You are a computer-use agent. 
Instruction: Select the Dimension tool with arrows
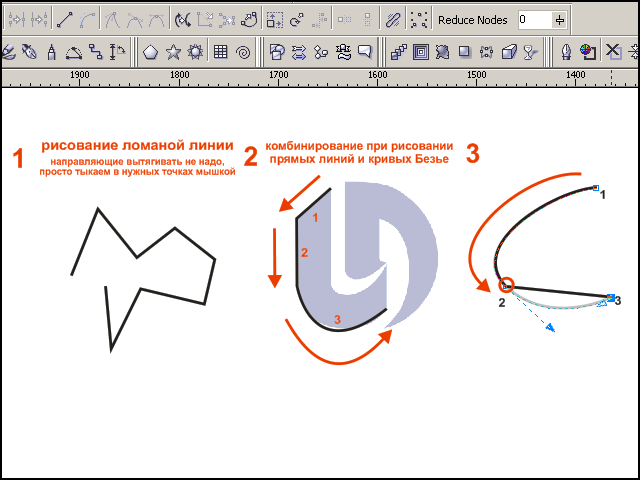118,51
